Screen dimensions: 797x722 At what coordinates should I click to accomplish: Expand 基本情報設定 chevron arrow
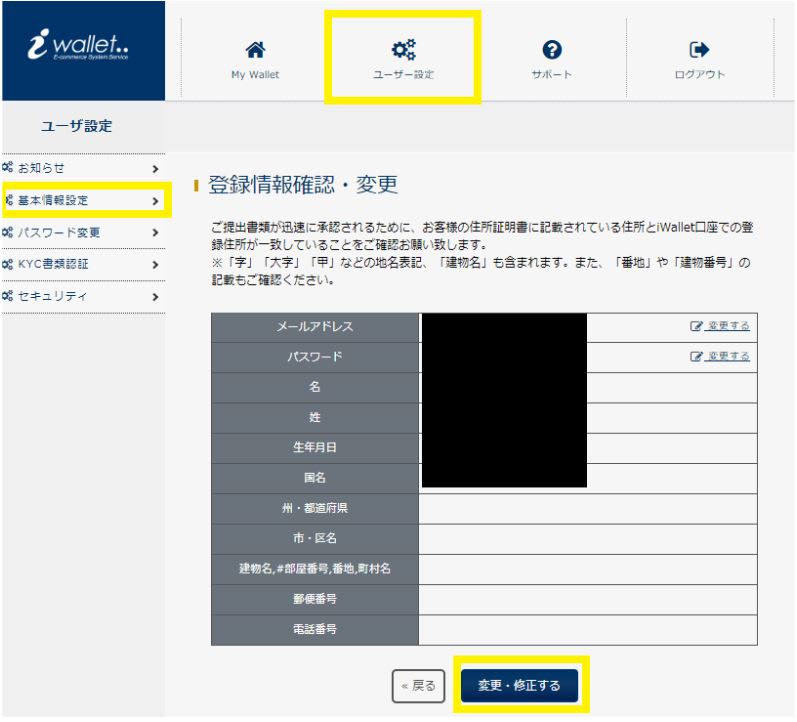point(156,201)
